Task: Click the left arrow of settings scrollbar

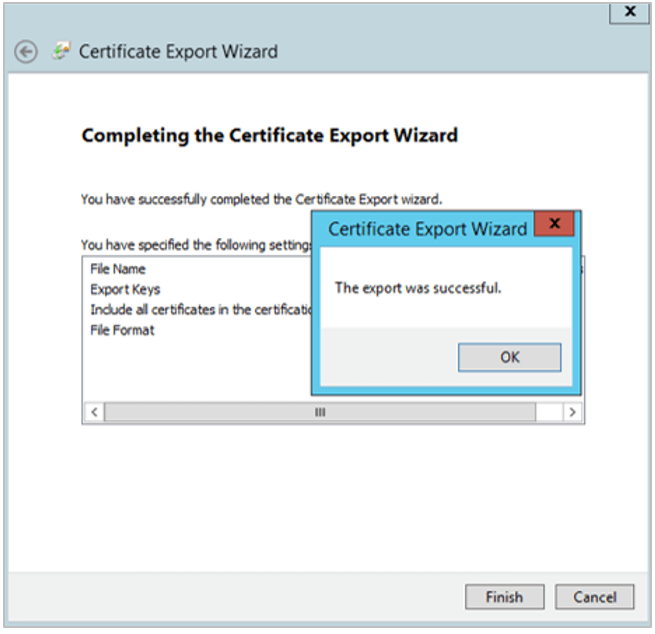Action: [x=94, y=412]
